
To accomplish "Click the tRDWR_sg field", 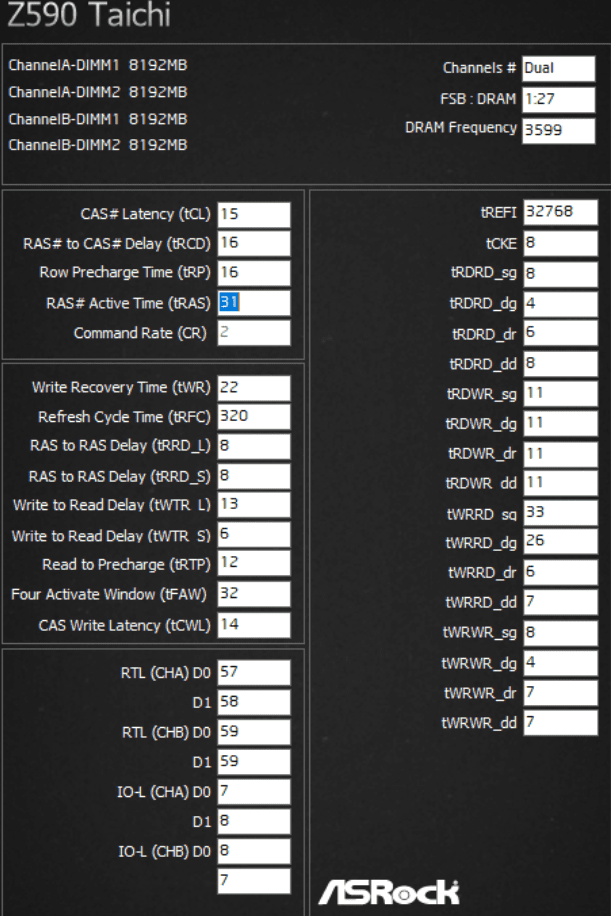I will 560,393.
